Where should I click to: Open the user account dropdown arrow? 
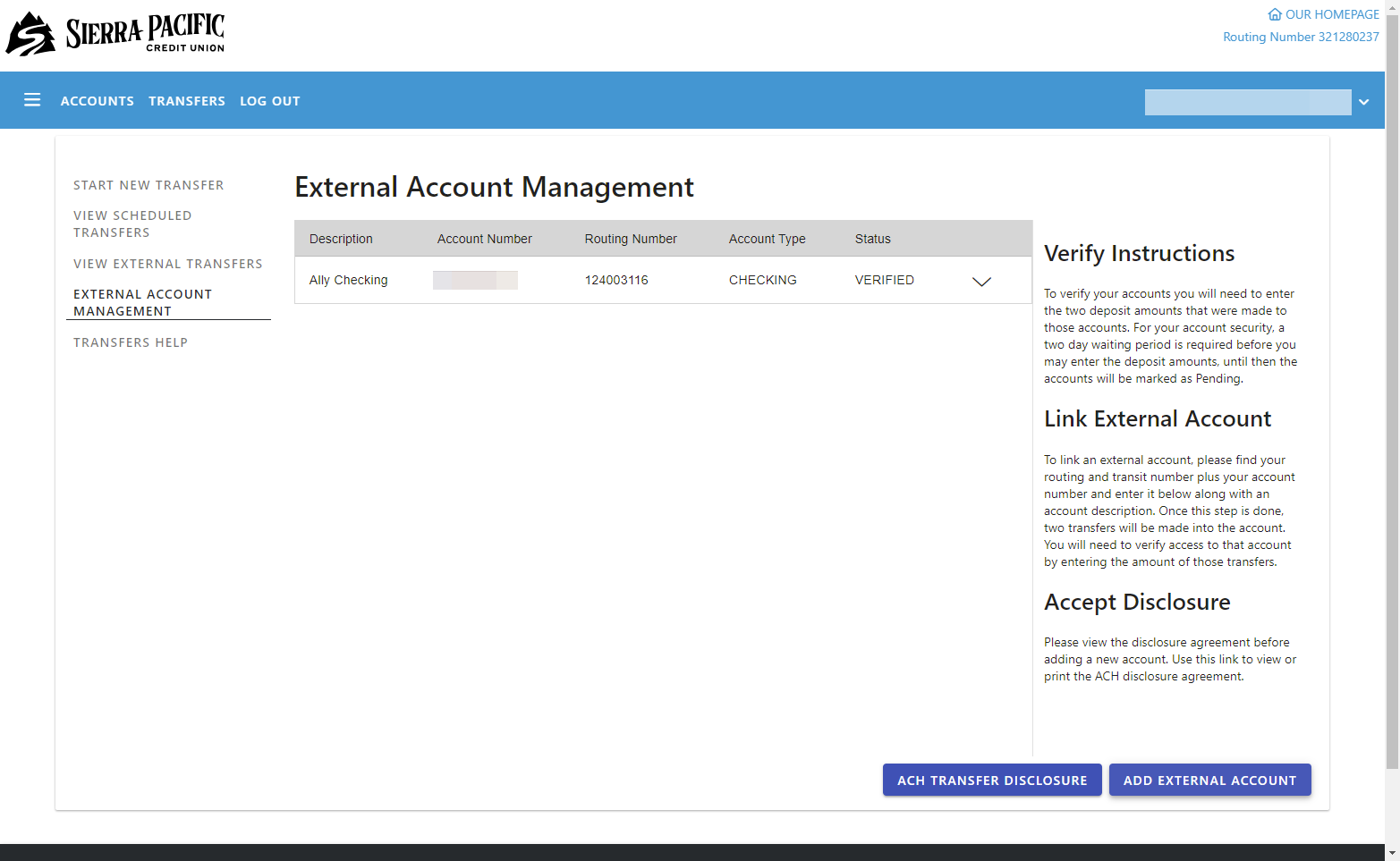(1363, 102)
